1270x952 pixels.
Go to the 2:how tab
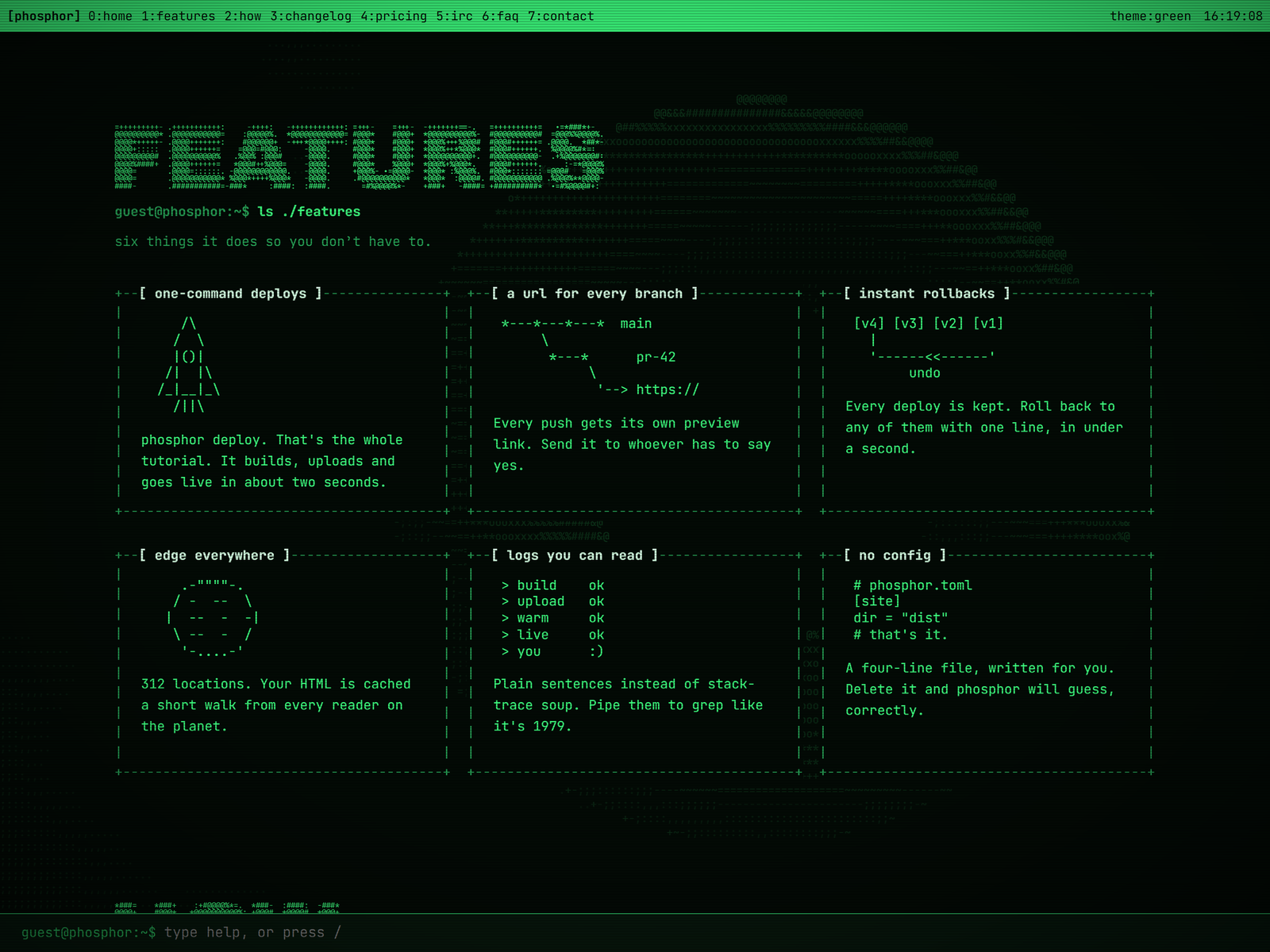click(242, 16)
